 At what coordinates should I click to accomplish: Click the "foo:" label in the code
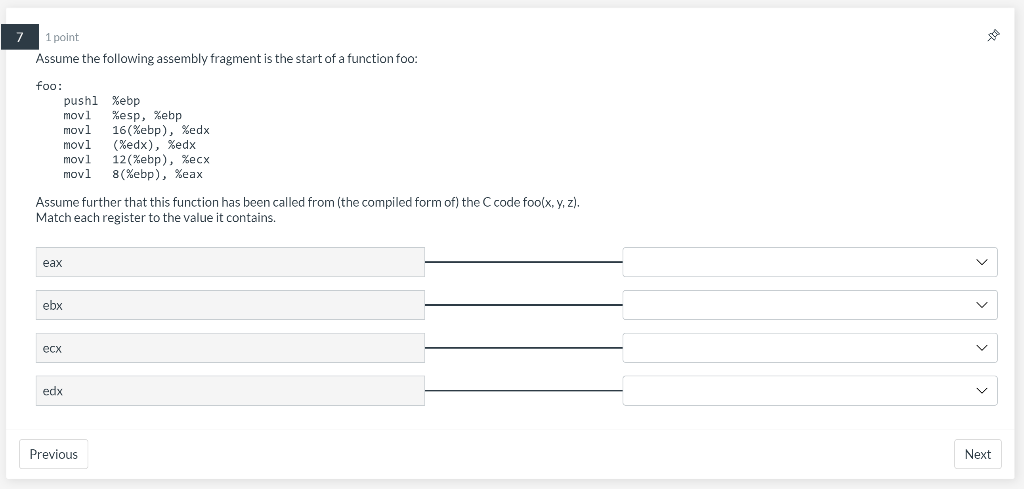coord(49,85)
